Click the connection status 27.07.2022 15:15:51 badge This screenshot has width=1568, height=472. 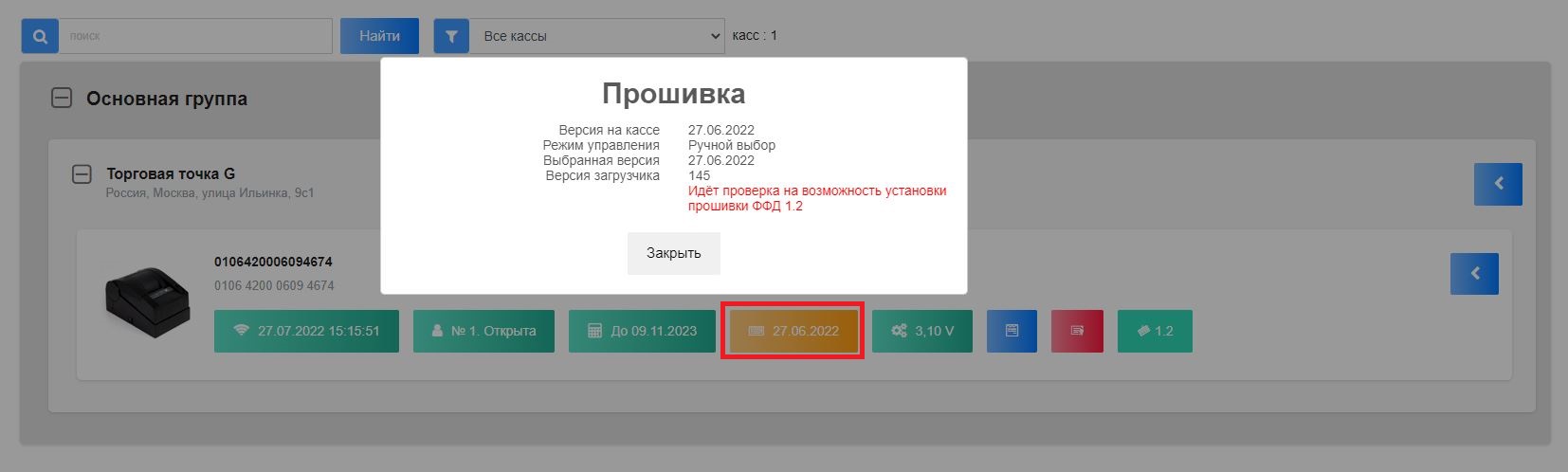(x=306, y=331)
